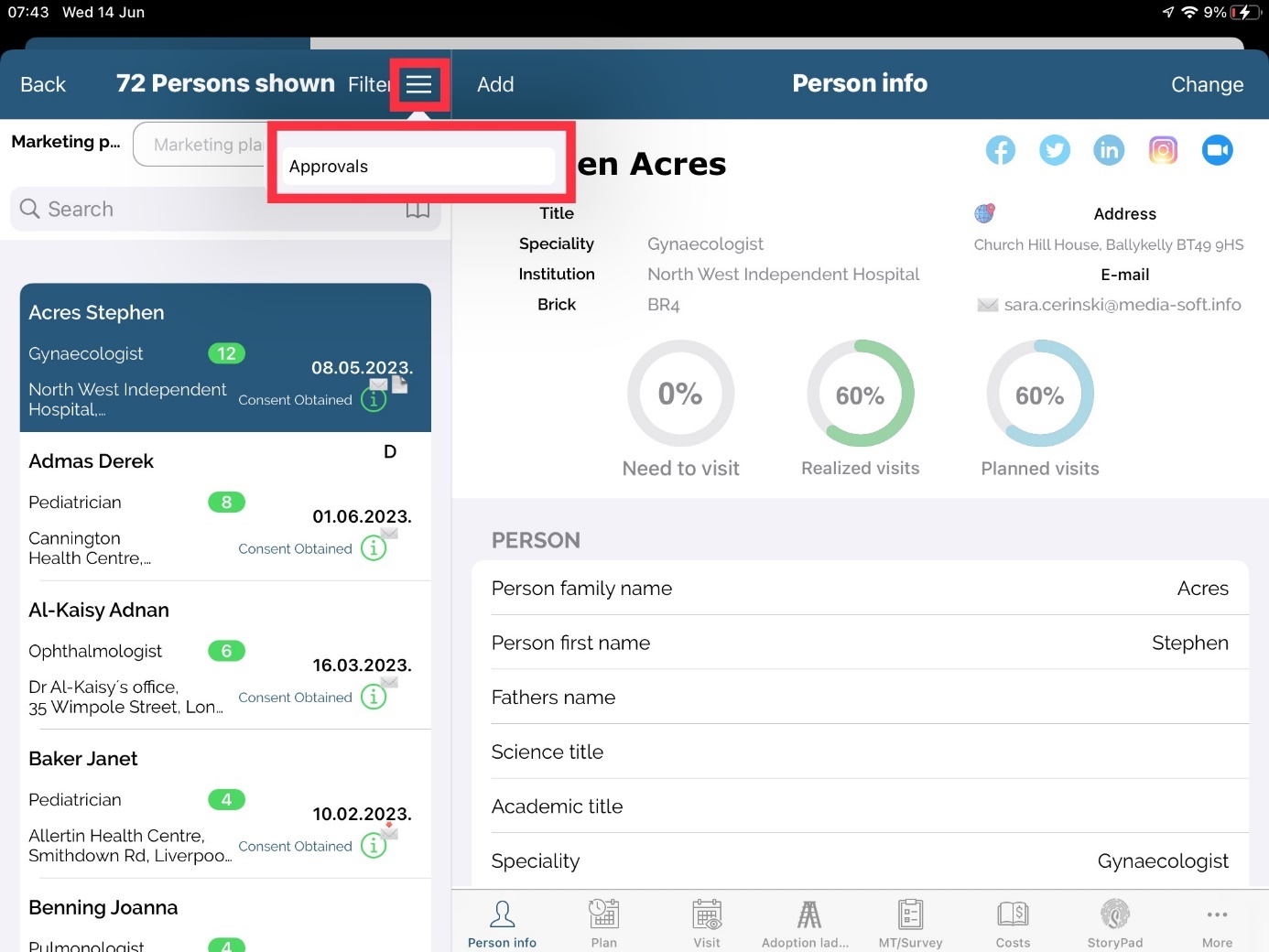Screen dimensions: 1269x952
Task: Tap consent info icon for Admas Derek
Action: [x=374, y=548]
